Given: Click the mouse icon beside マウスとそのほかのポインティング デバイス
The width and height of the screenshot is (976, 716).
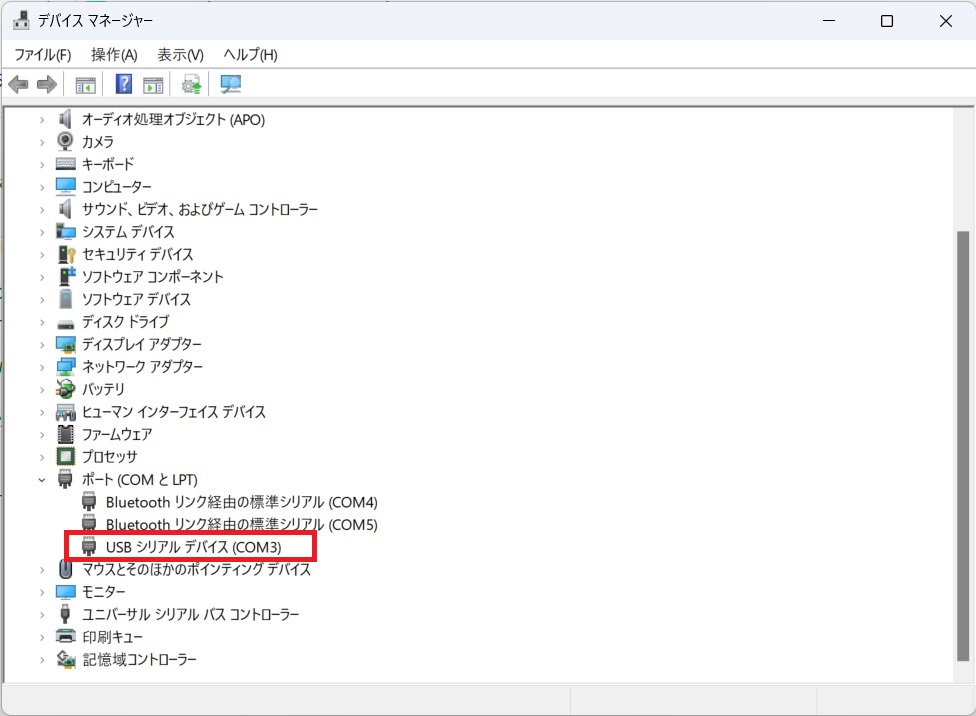Looking at the screenshot, I should point(65,568).
